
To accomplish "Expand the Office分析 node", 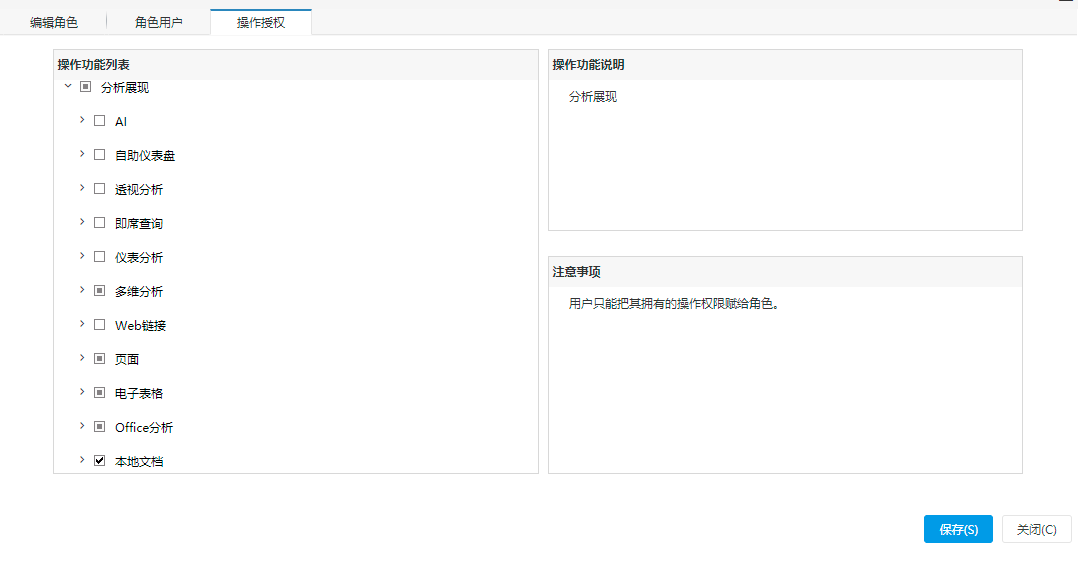I will coord(82,426).
